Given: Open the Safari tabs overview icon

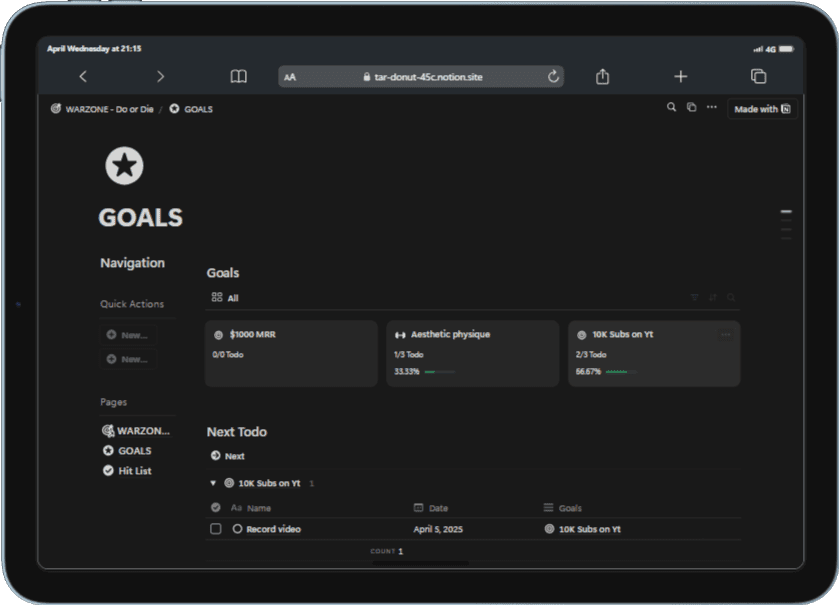Looking at the screenshot, I should tap(758, 76).
